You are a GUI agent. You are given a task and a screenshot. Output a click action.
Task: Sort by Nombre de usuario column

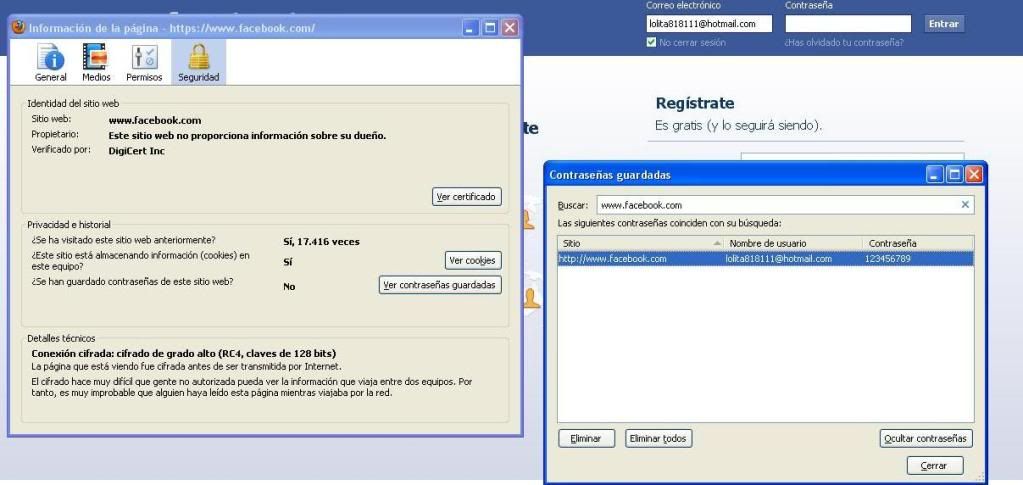(793, 243)
